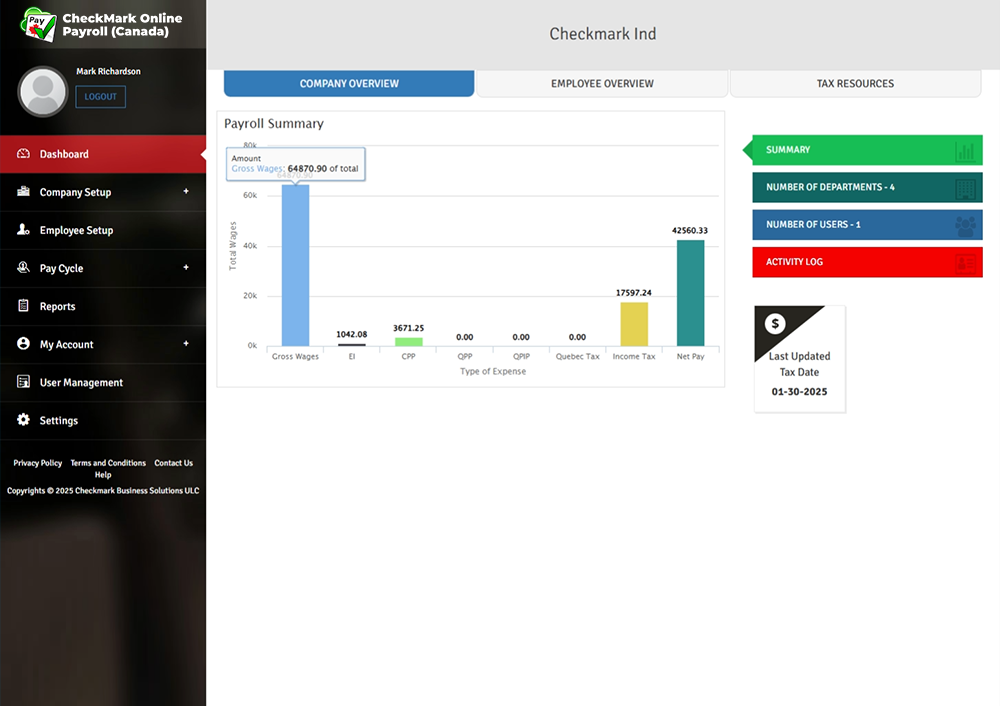This screenshot has width=1000, height=706.
Task: Click the Employee Setup person icon
Action: pos(24,230)
